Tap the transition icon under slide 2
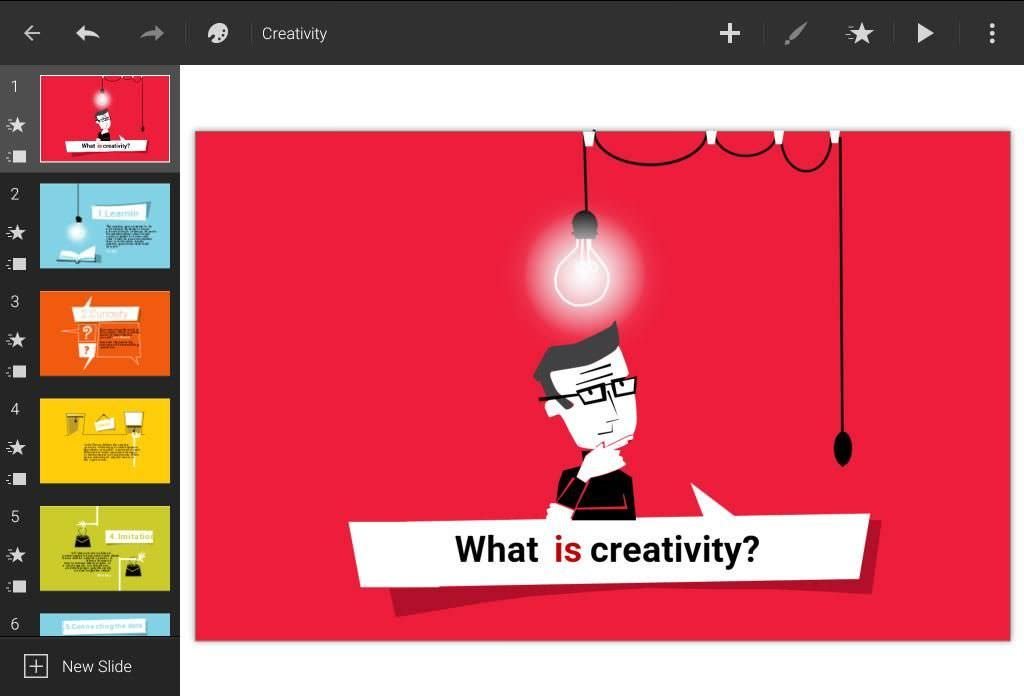 click(16, 264)
